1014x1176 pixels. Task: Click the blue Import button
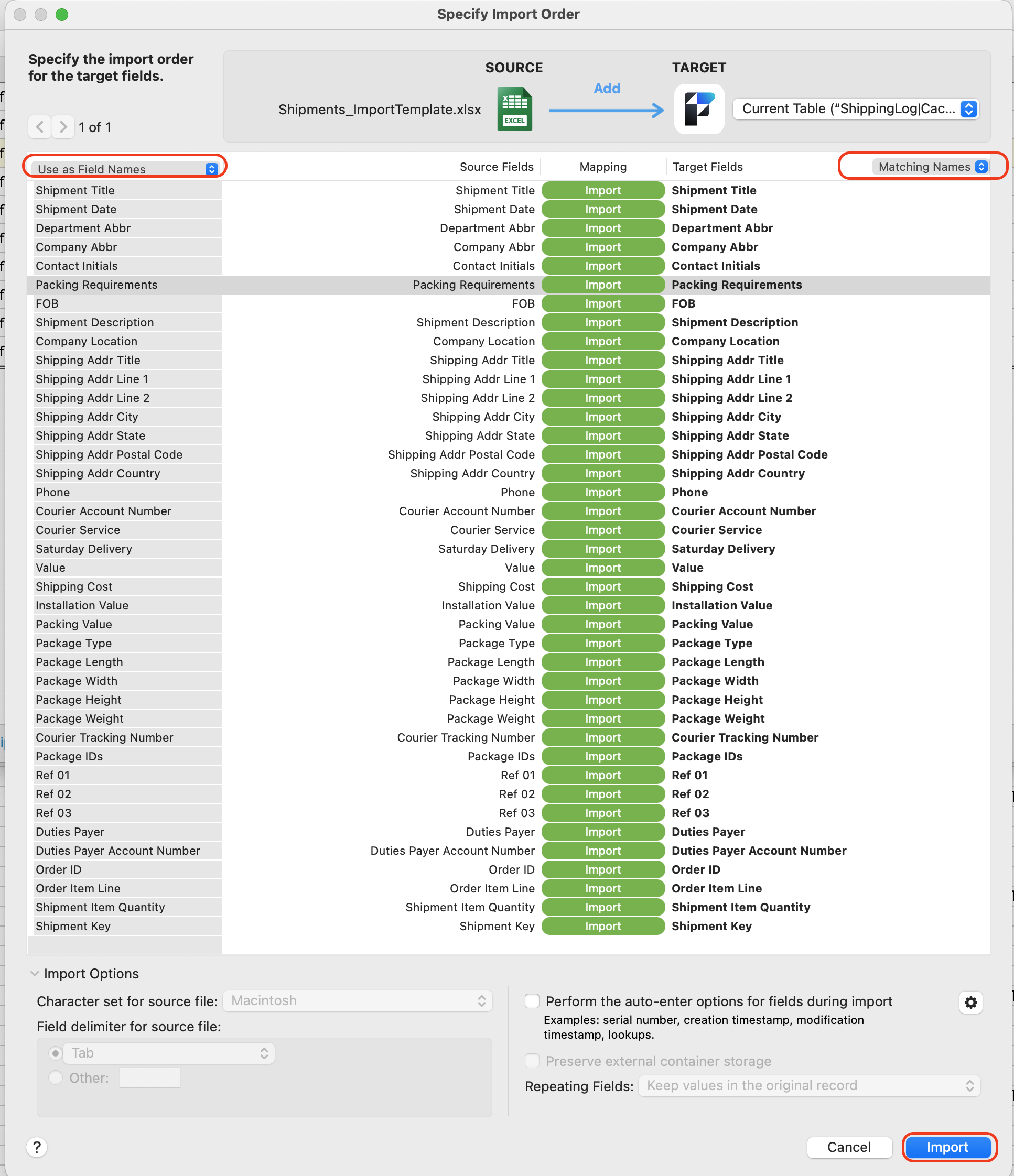[x=946, y=1147]
